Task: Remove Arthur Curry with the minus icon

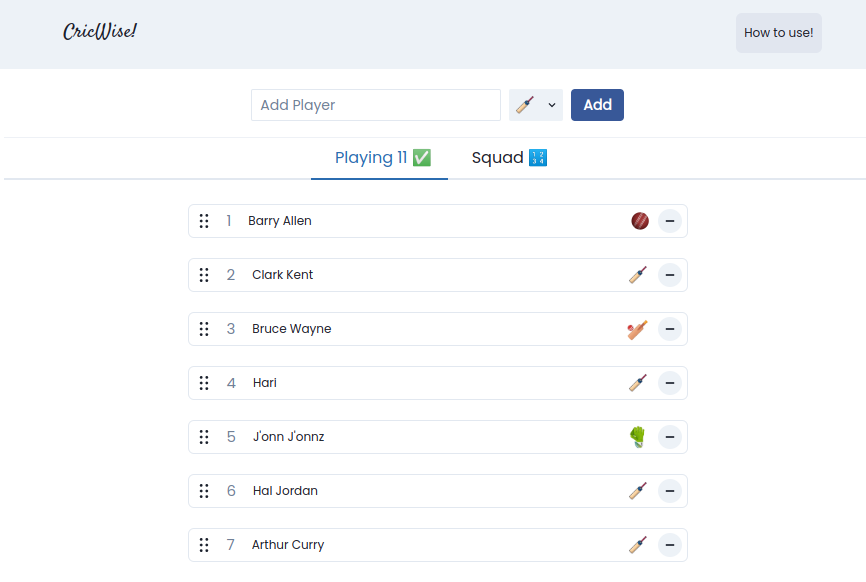Action: tap(670, 545)
